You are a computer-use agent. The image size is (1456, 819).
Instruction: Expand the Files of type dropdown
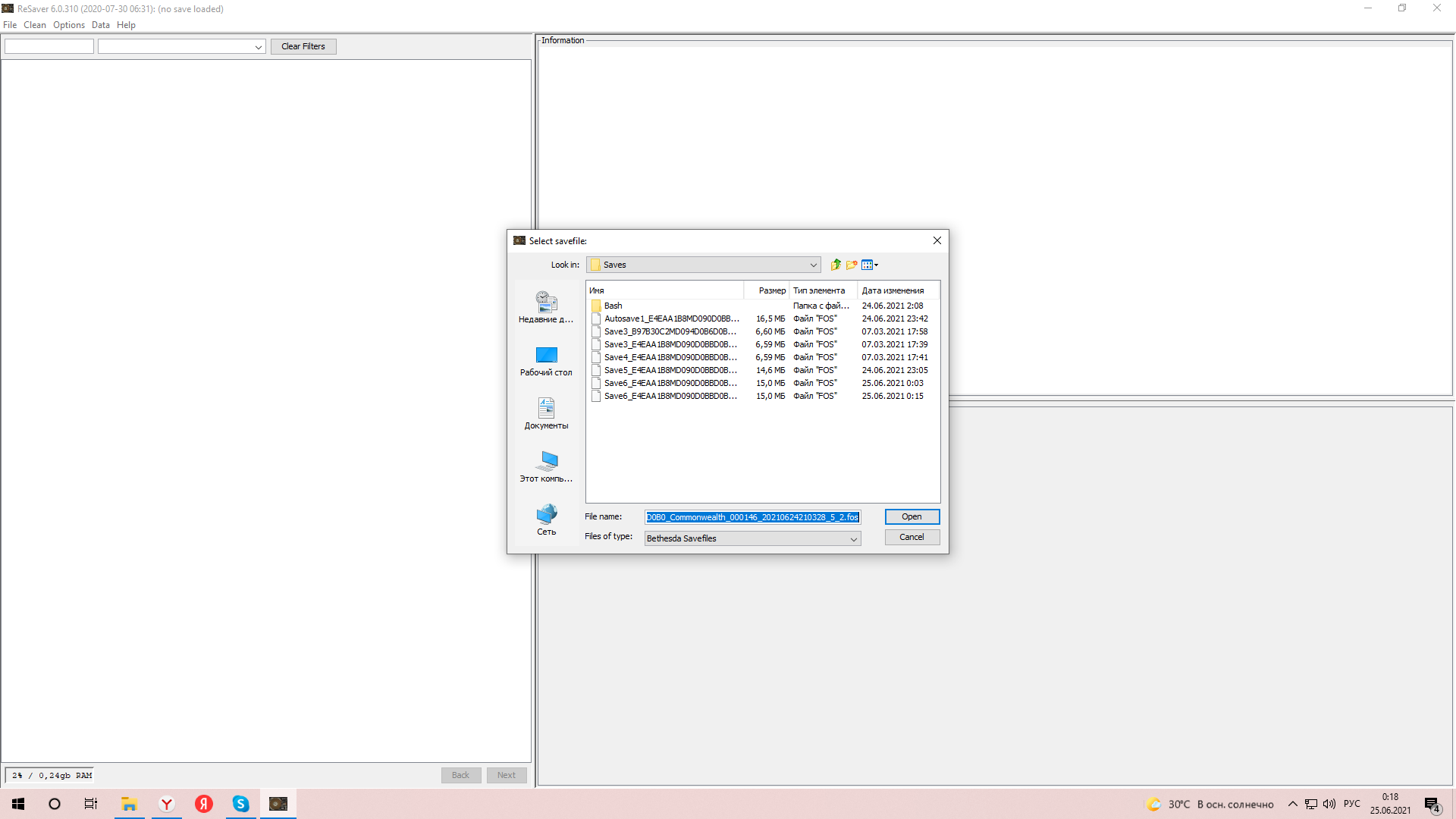click(853, 538)
